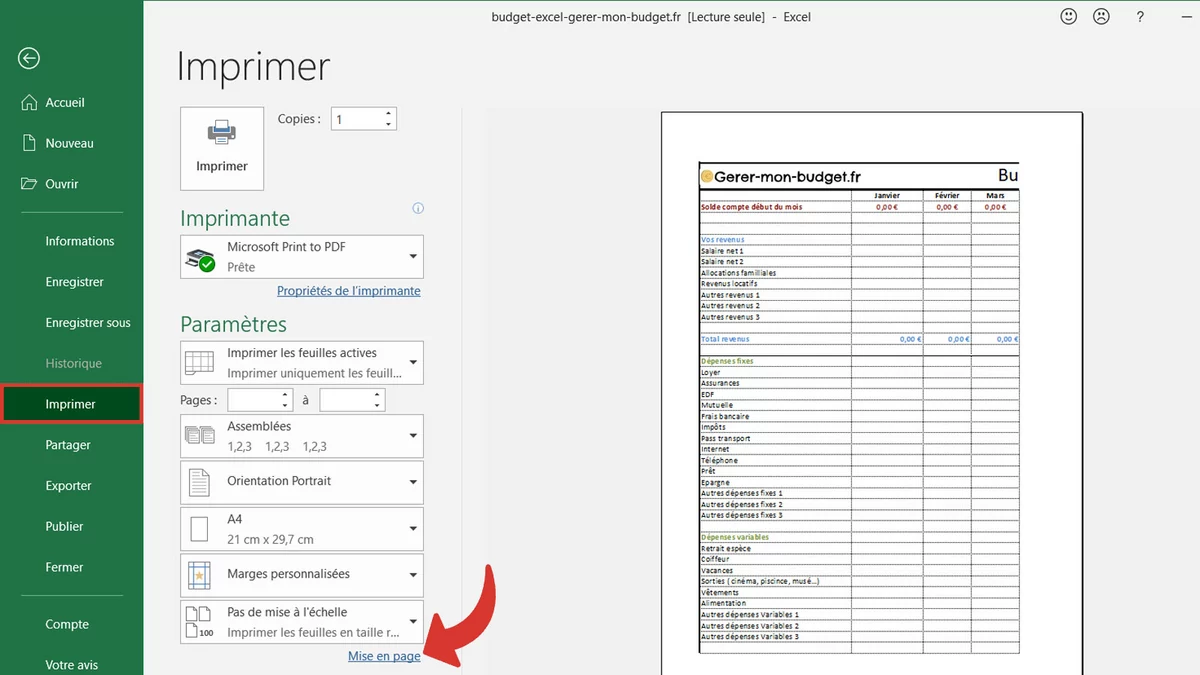
Task: Click 'Dépenses fixes' heading in preview
Action: pos(727,361)
